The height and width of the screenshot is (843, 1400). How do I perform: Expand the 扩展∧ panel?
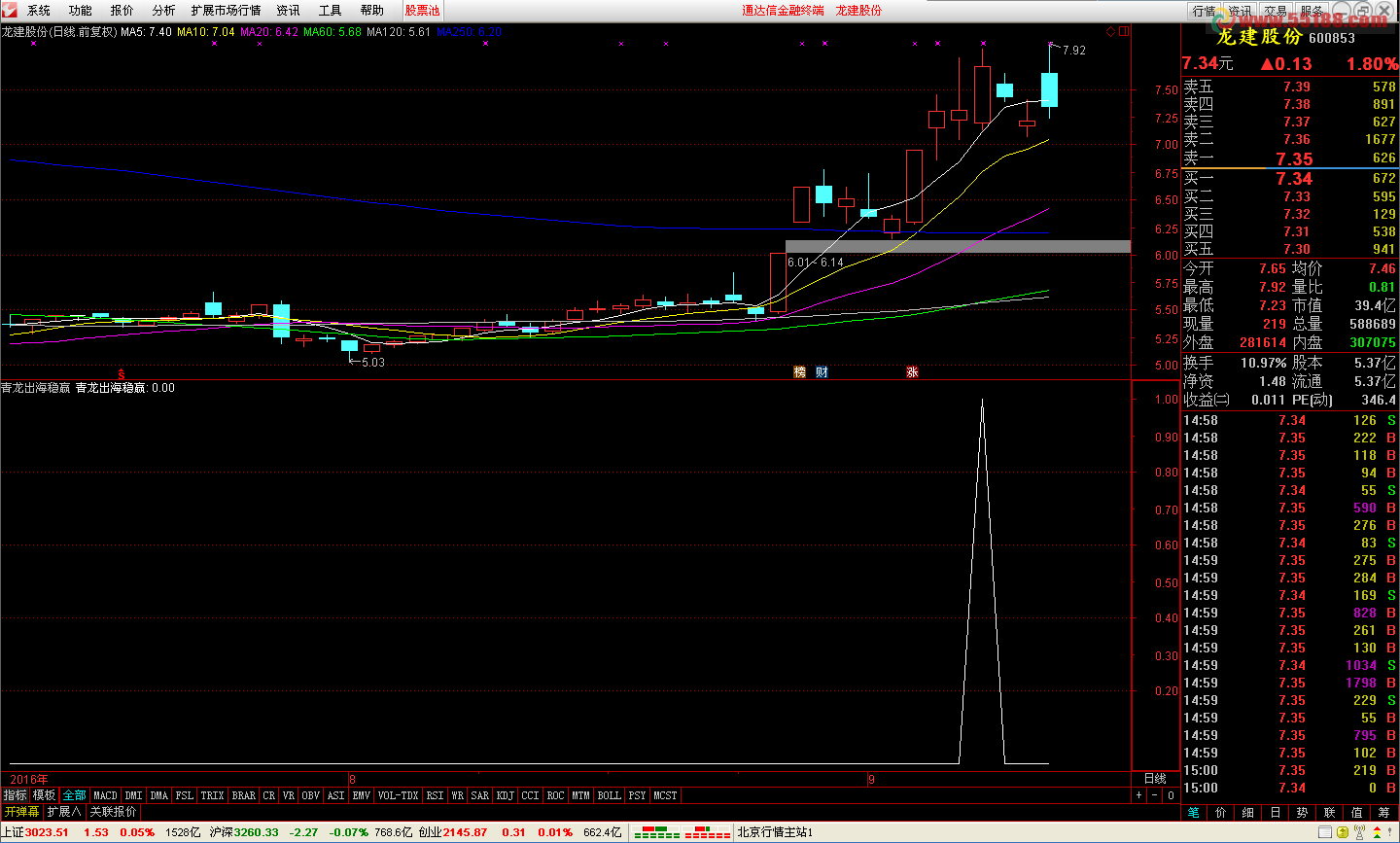click(64, 812)
